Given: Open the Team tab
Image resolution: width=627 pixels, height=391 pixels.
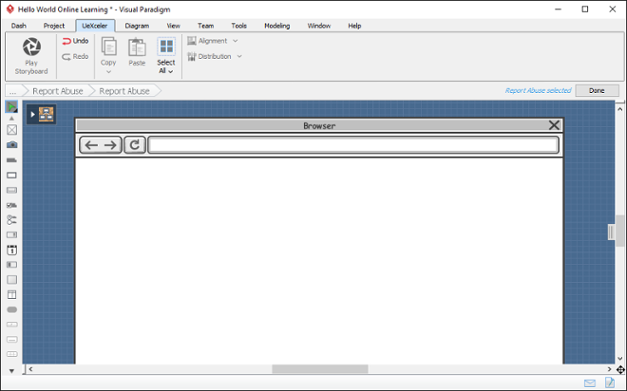Looking at the screenshot, I should (x=206, y=26).
